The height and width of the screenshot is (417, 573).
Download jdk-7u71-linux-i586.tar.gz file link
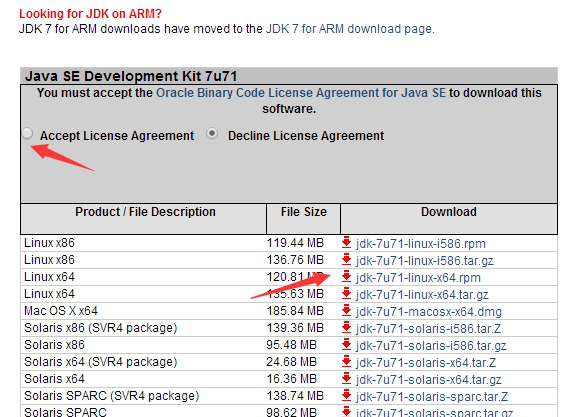coord(425,261)
